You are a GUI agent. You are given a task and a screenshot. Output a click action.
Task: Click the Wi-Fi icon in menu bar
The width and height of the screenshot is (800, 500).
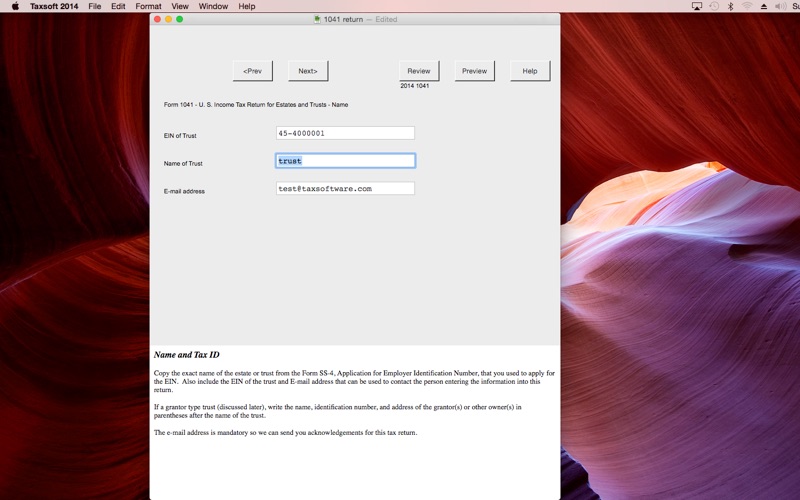747,6
